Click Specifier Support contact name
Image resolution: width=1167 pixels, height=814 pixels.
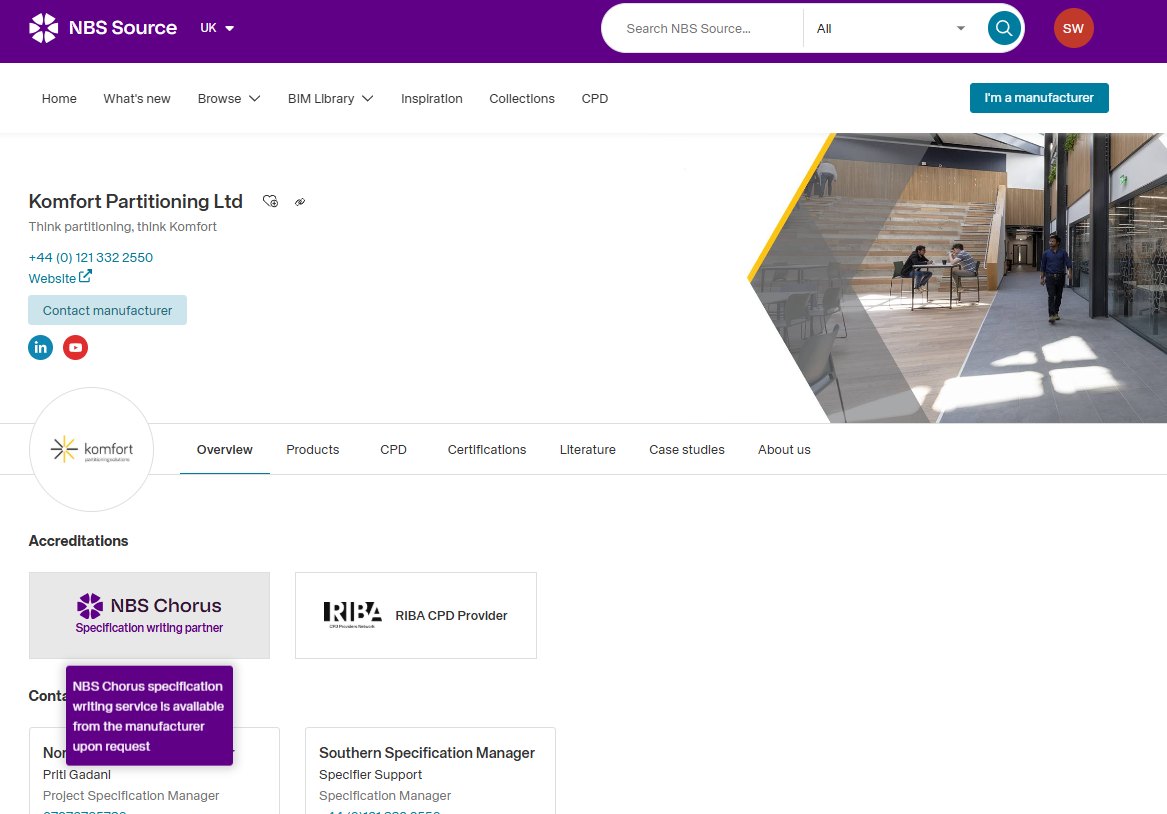tap(371, 775)
